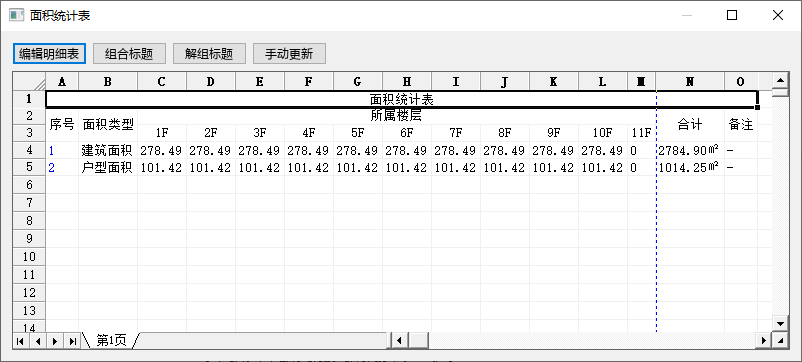
Task: Select row 4 header
Action: click(29, 150)
